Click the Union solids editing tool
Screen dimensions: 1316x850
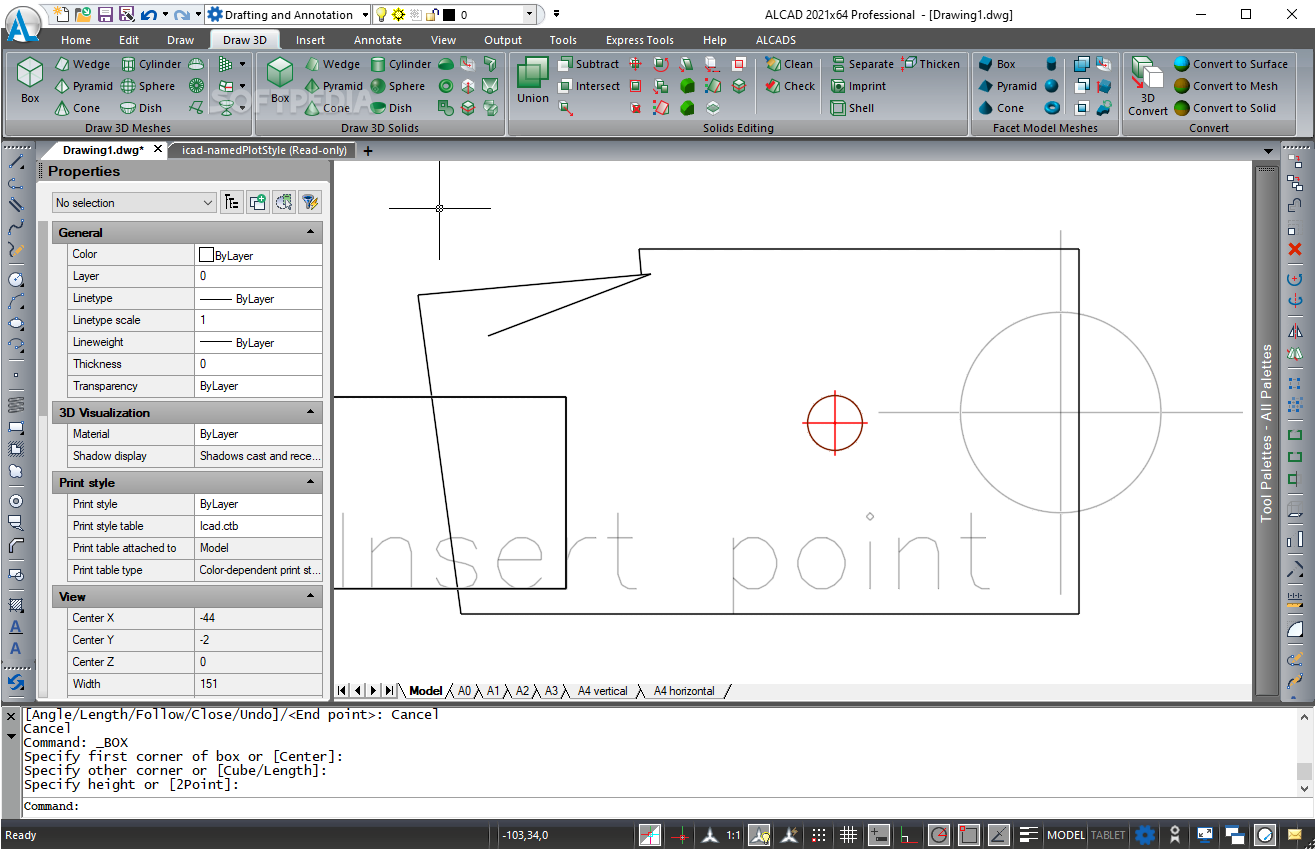coord(533,81)
